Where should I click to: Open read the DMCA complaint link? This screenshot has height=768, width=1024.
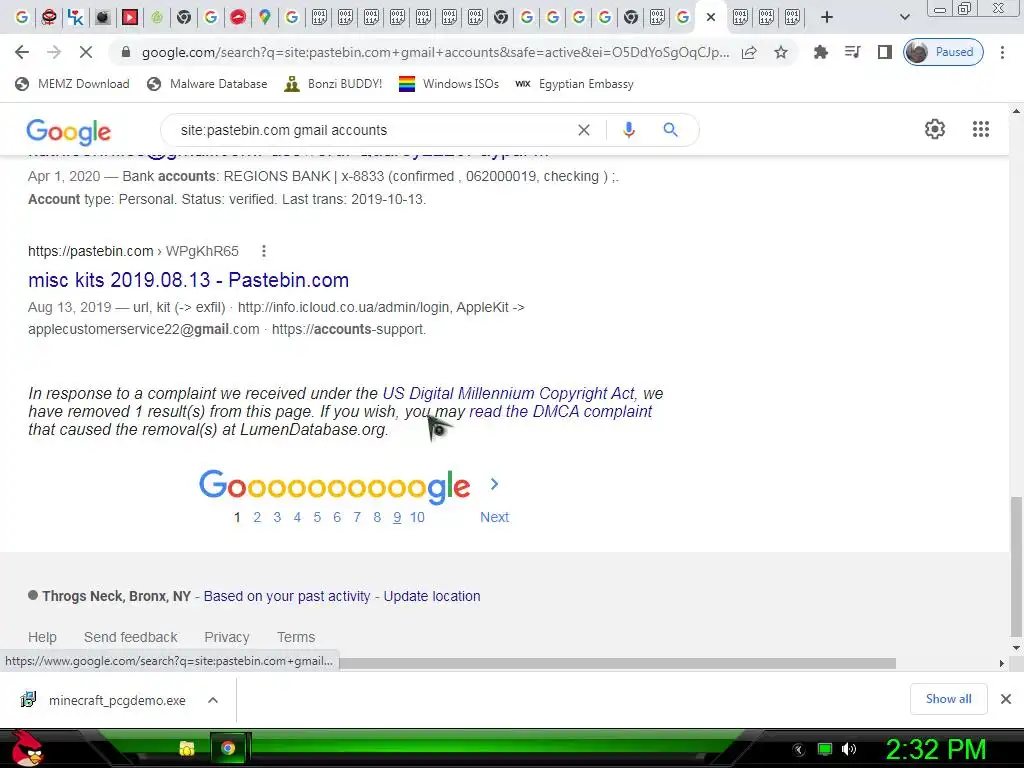[560, 411]
